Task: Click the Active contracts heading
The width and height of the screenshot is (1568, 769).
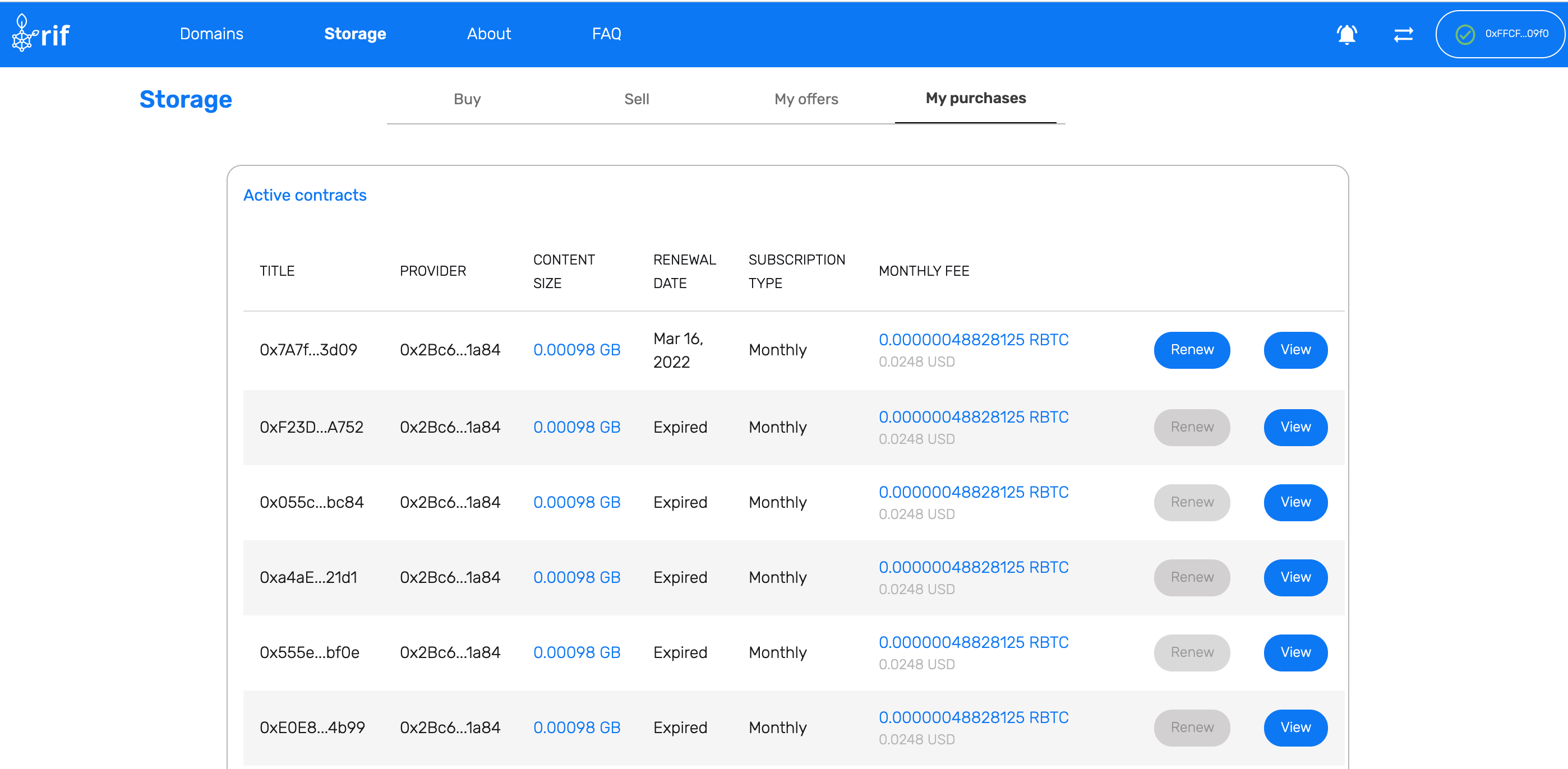Action: 305,195
